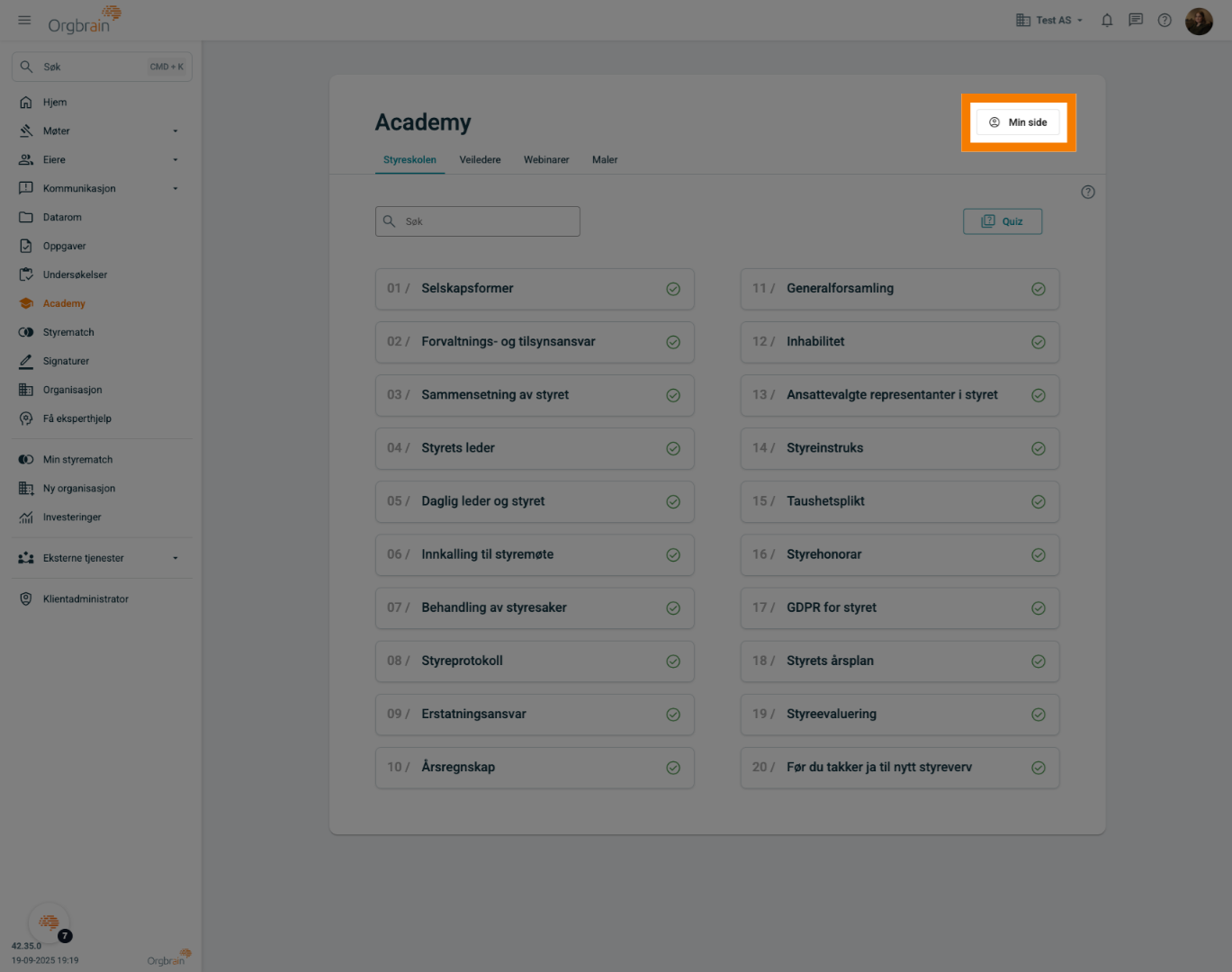The width and height of the screenshot is (1232, 972).
Task: Click the Academy panel help icon
Action: pos(1088,192)
